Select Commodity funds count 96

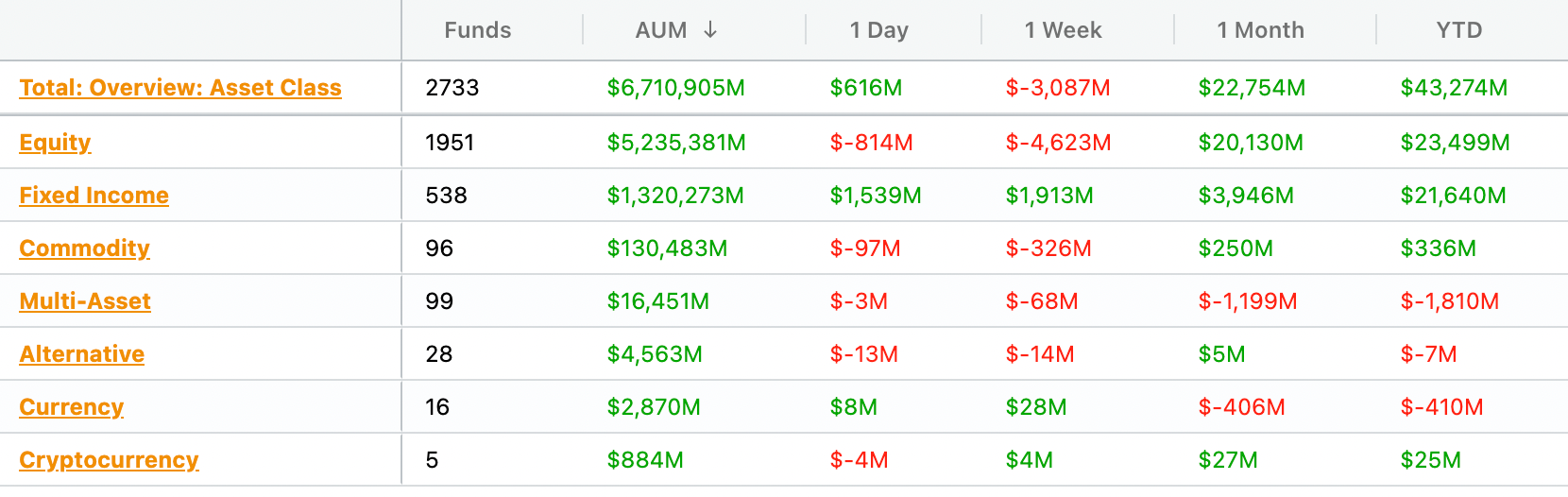coord(439,248)
